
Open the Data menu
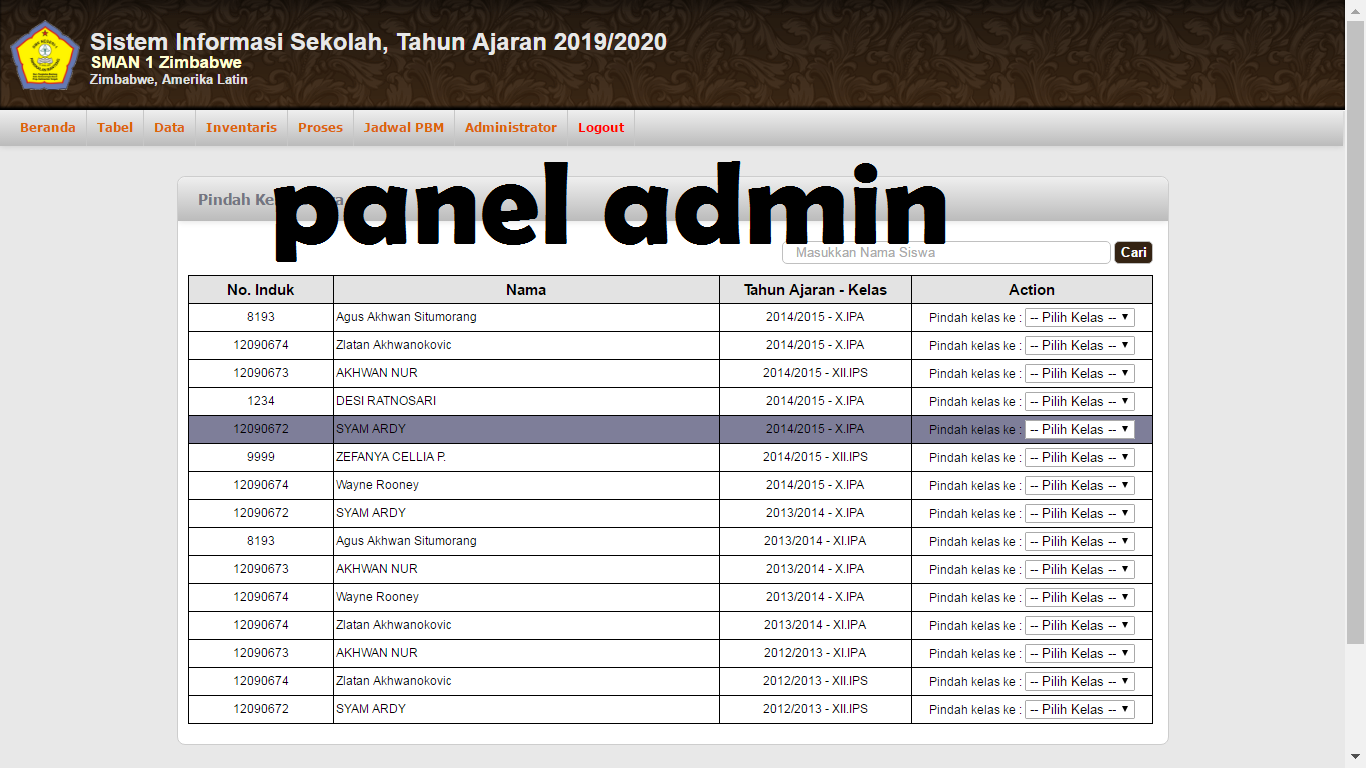coord(169,128)
